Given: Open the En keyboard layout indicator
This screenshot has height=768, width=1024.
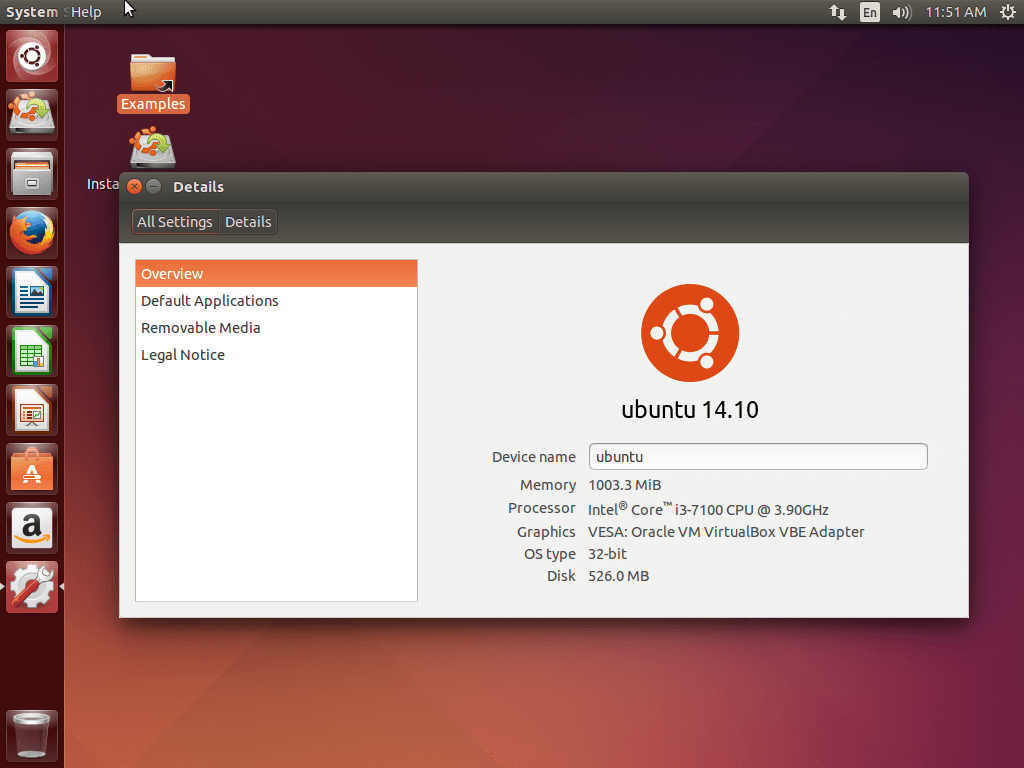Looking at the screenshot, I should pos(870,12).
